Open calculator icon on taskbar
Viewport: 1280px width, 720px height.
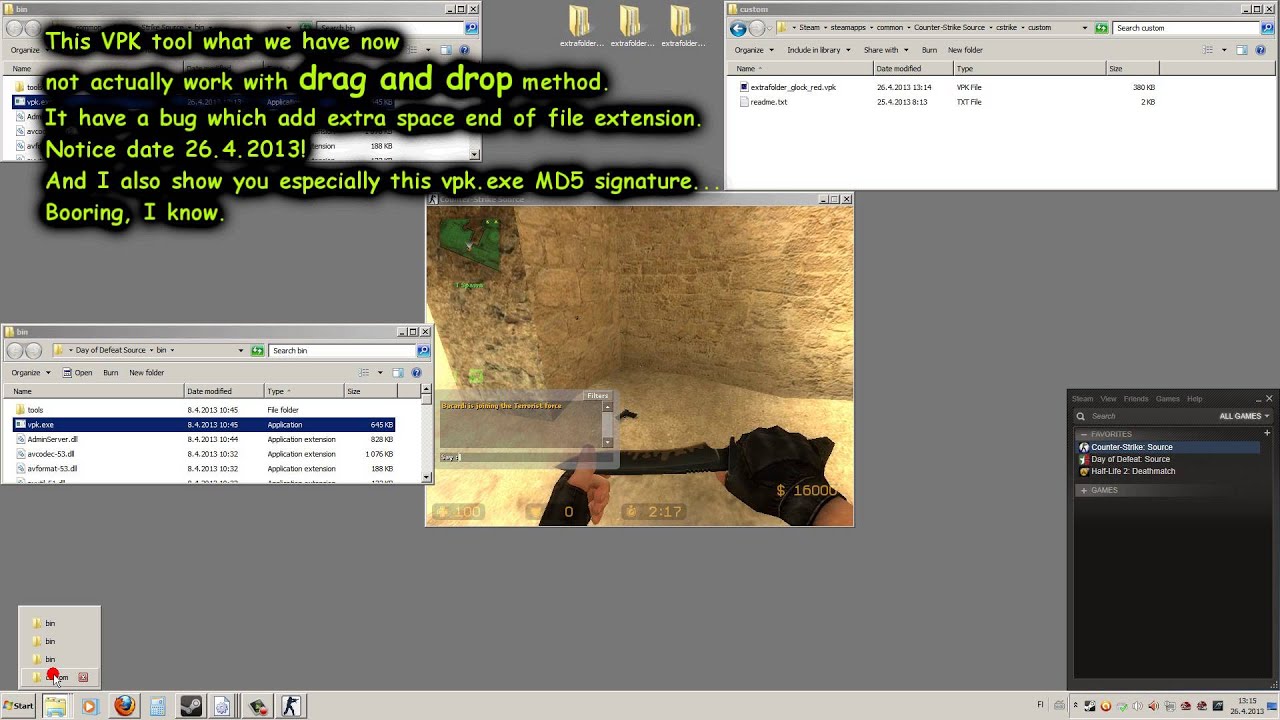pyautogui.click(x=157, y=706)
